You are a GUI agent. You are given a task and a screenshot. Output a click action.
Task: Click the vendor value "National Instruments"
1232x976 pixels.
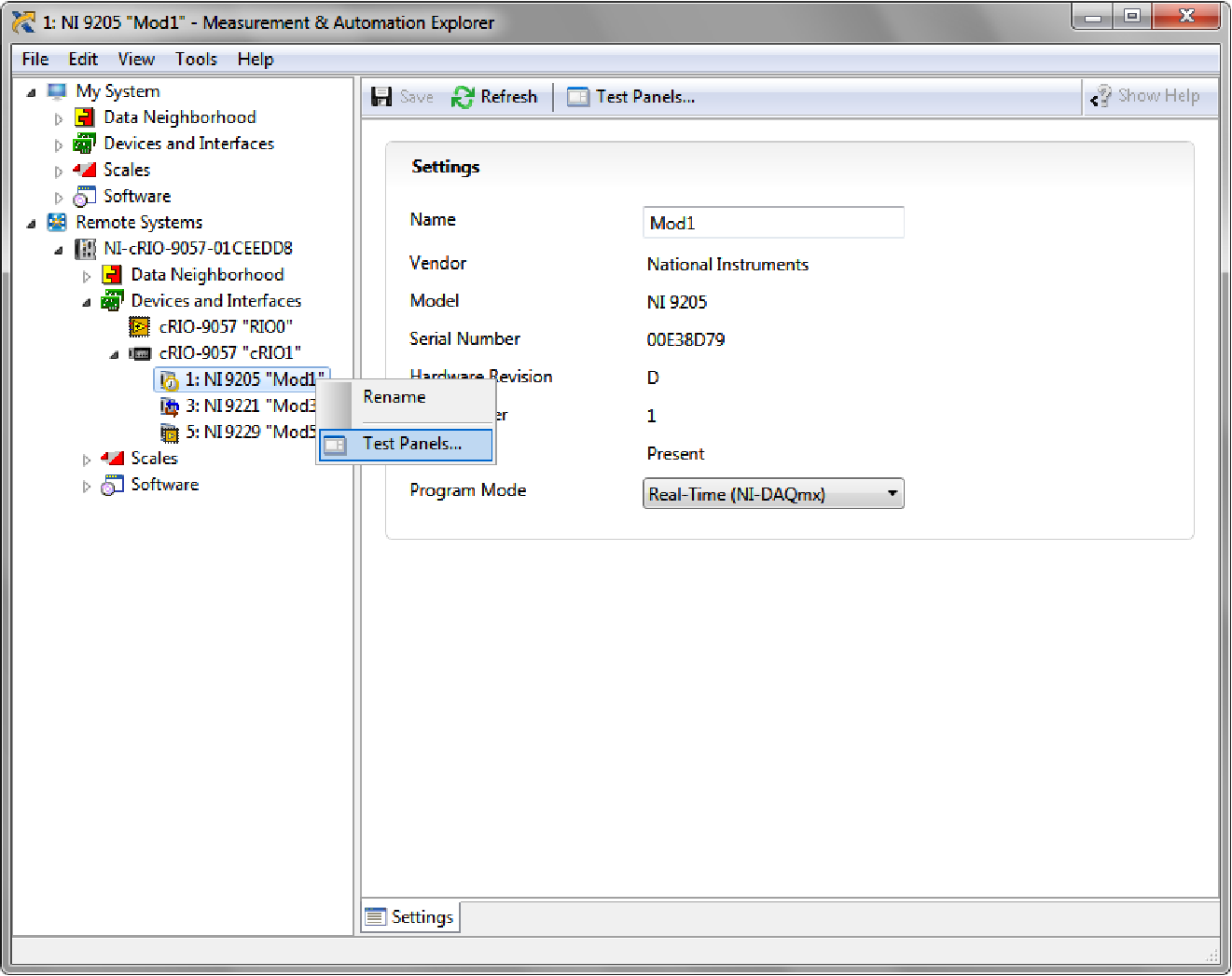(727, 265)
